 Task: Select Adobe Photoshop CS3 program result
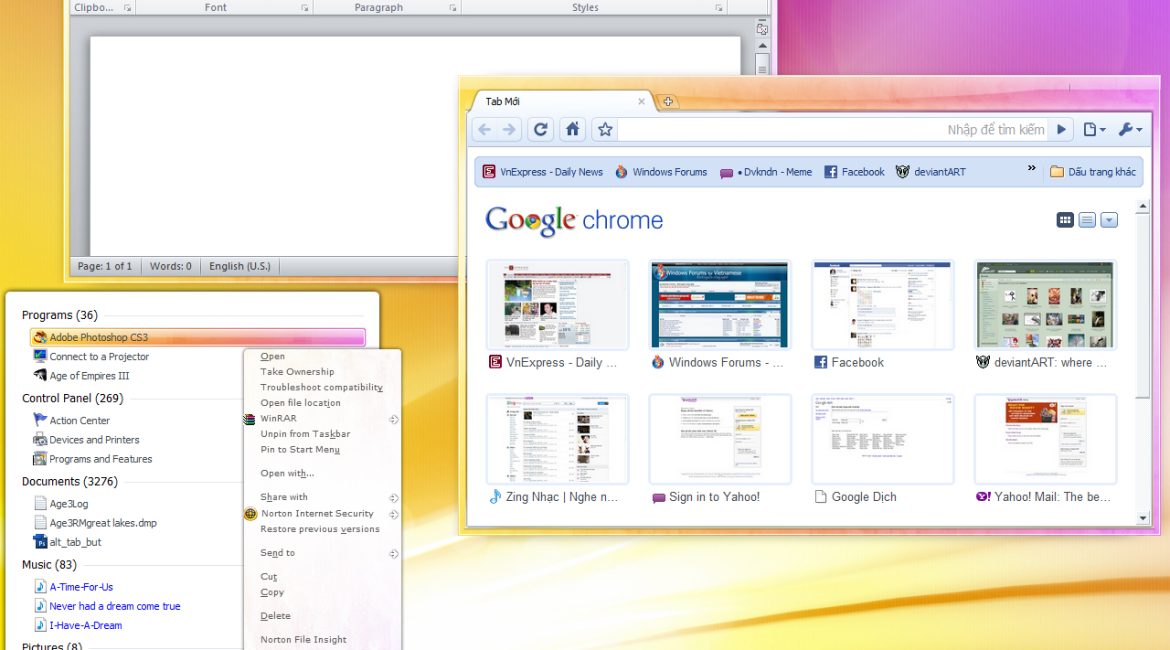(x=198, y=337)
